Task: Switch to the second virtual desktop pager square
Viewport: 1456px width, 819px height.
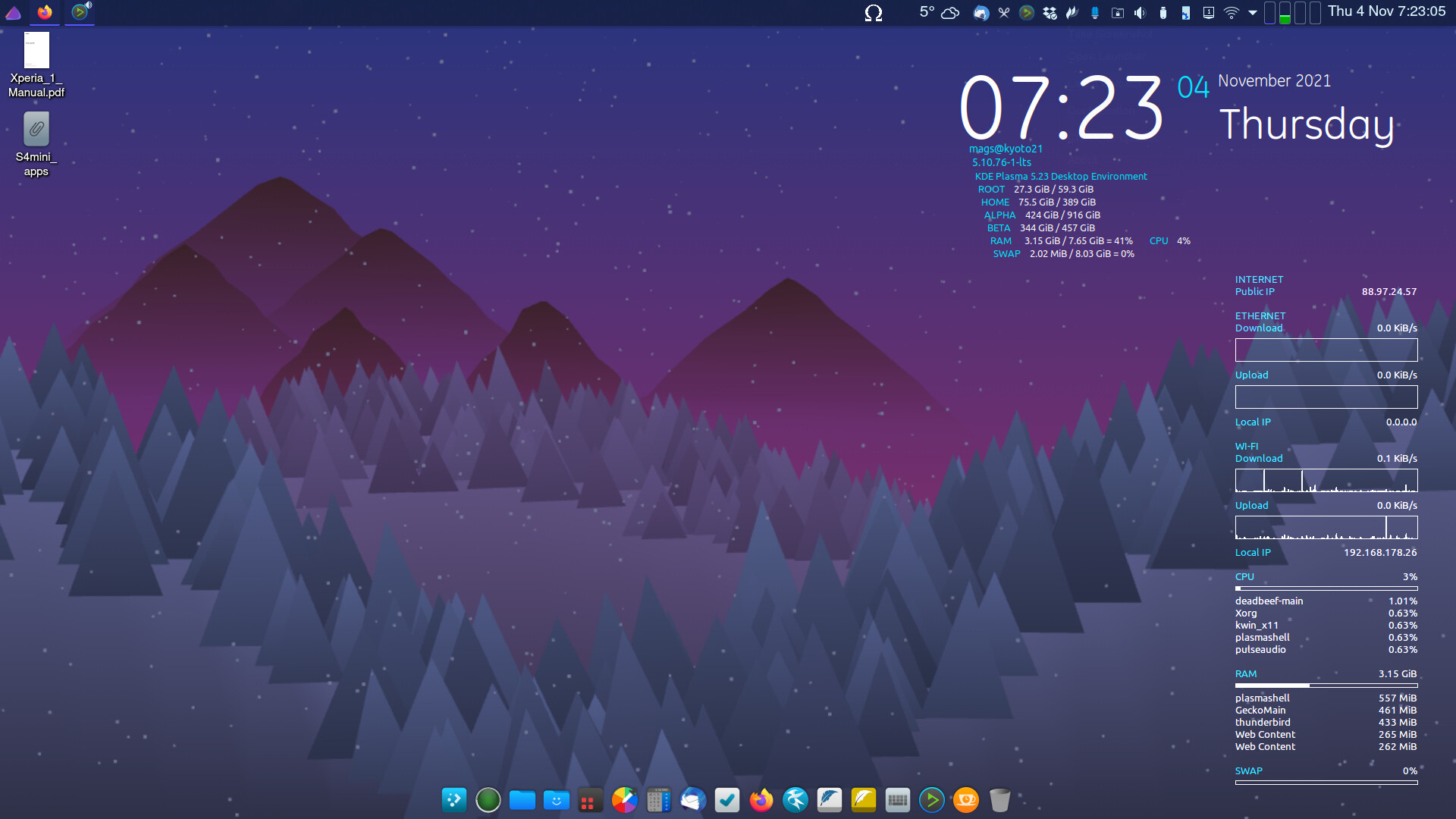Action: [1285, 13]
